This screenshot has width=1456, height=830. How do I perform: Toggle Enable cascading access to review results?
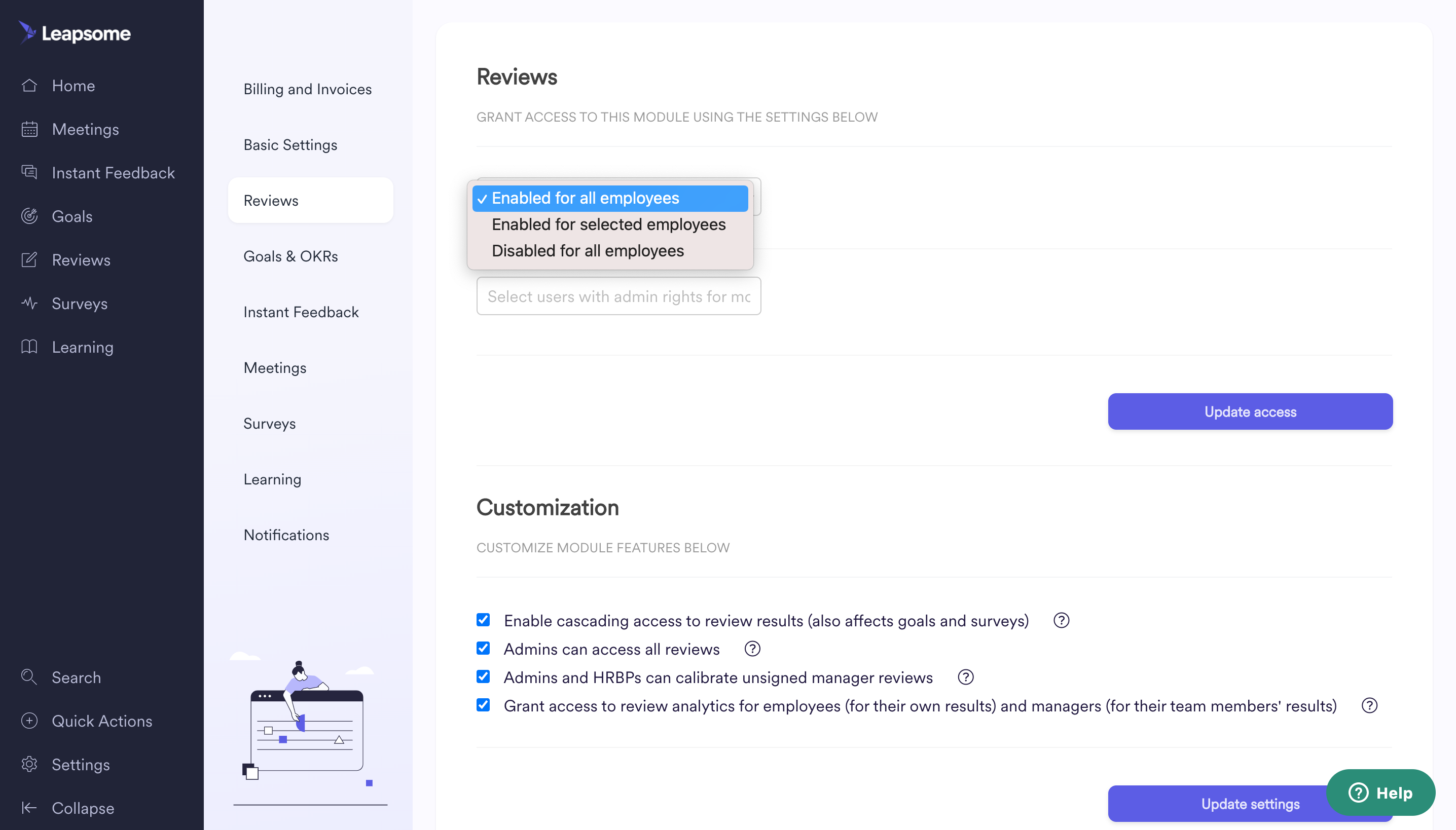click(483, 620)
